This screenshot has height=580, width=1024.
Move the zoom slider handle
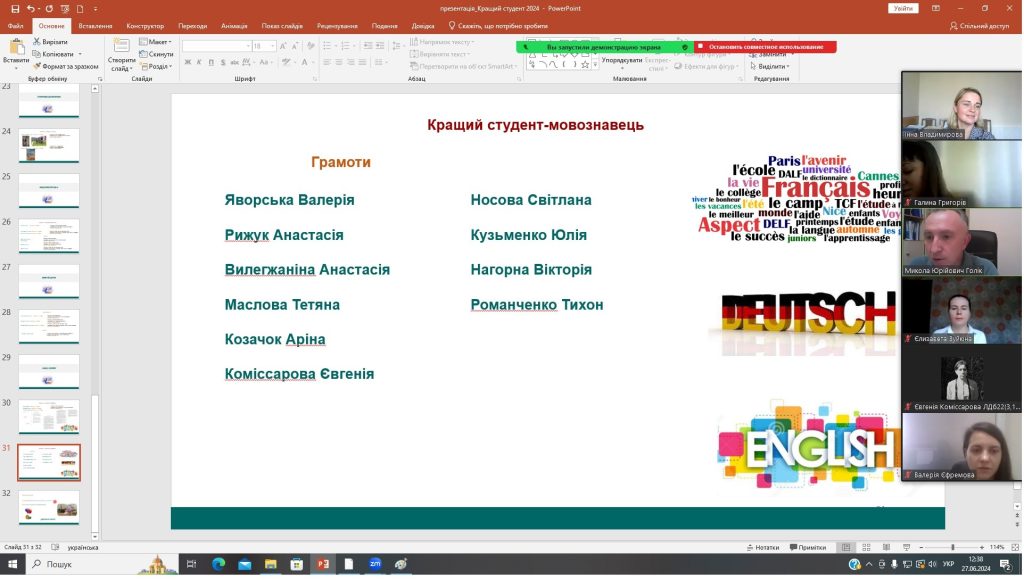pos(953,547)
